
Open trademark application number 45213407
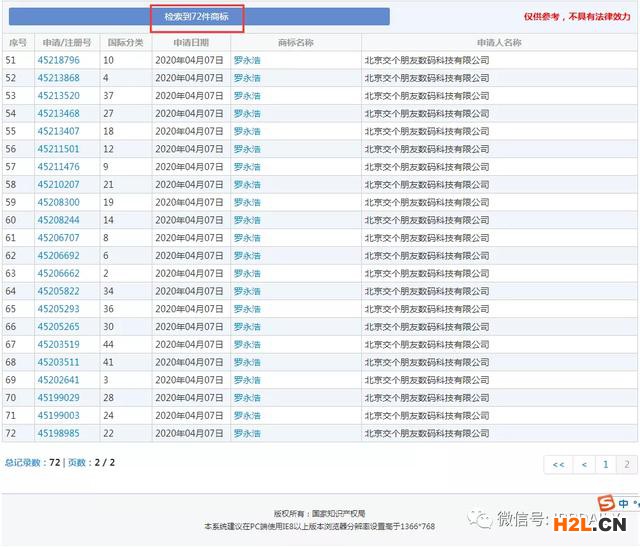pyautogui.click(x=58, y=131)
